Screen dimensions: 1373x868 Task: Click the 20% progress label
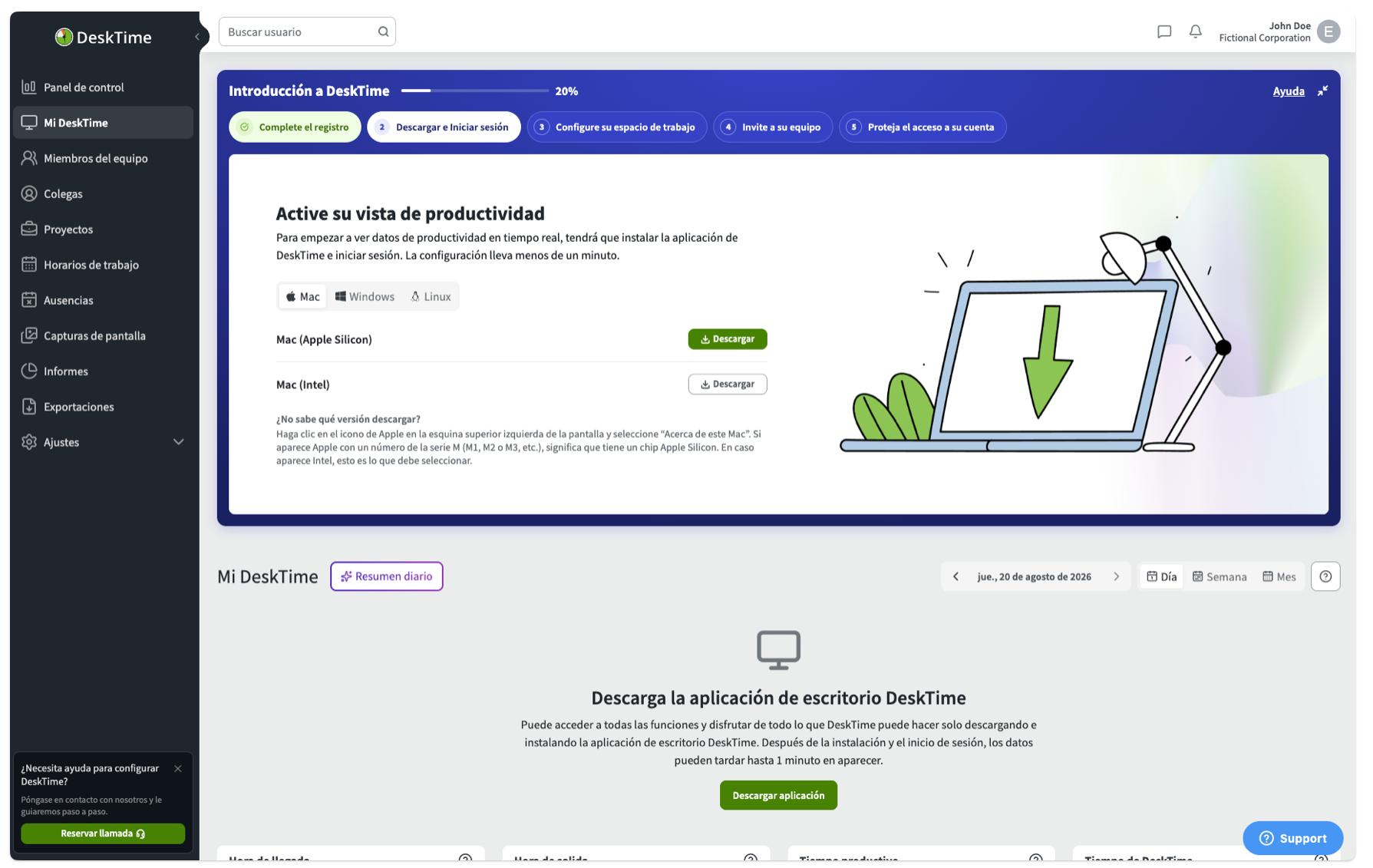pyautogui.click(x=566, y=91)
